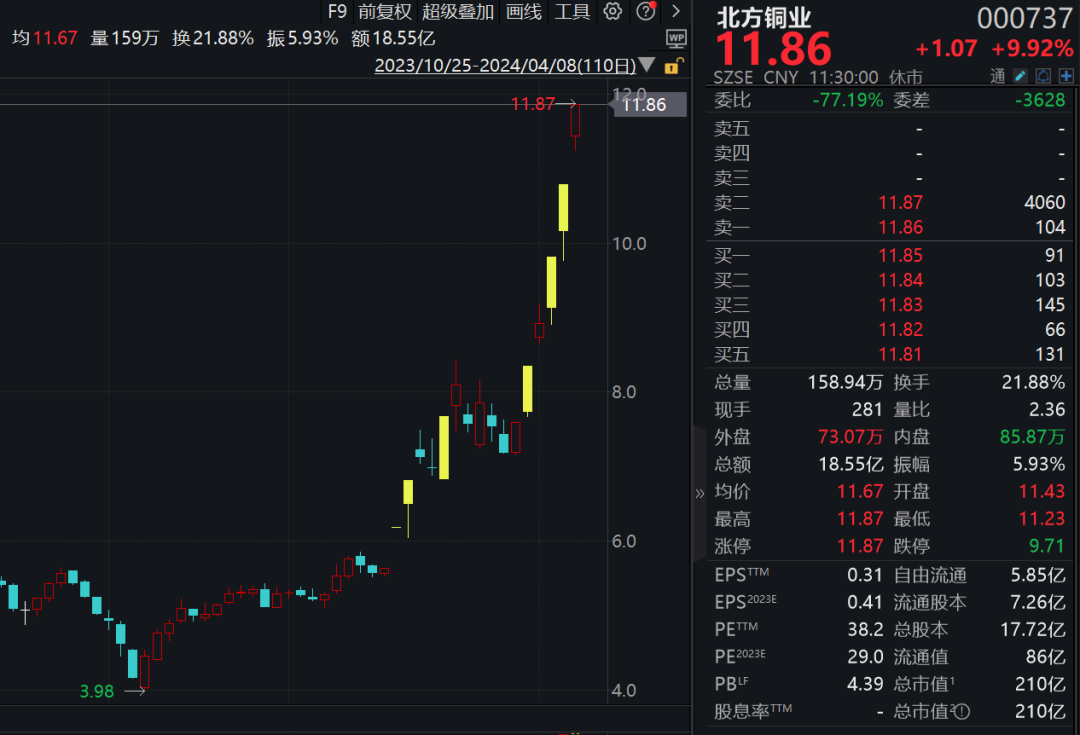Open 超级叠加 overlay menu
1080x735 pixels.
(457, 12)
